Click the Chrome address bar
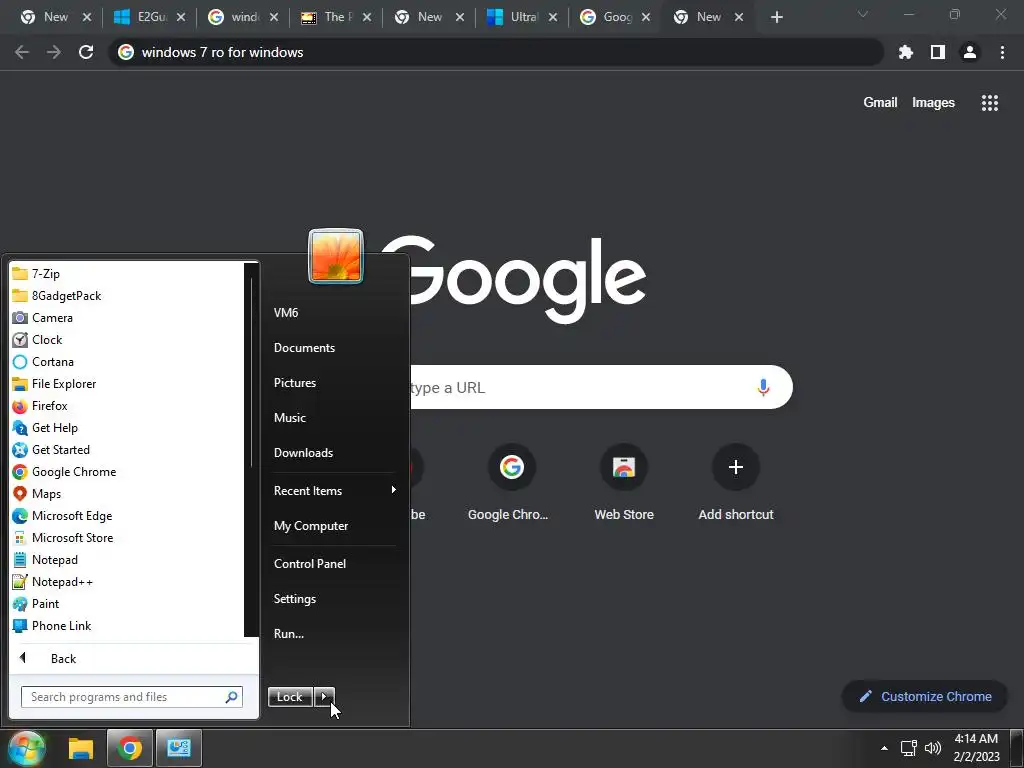1024x768 pixels. pos(496,52)
